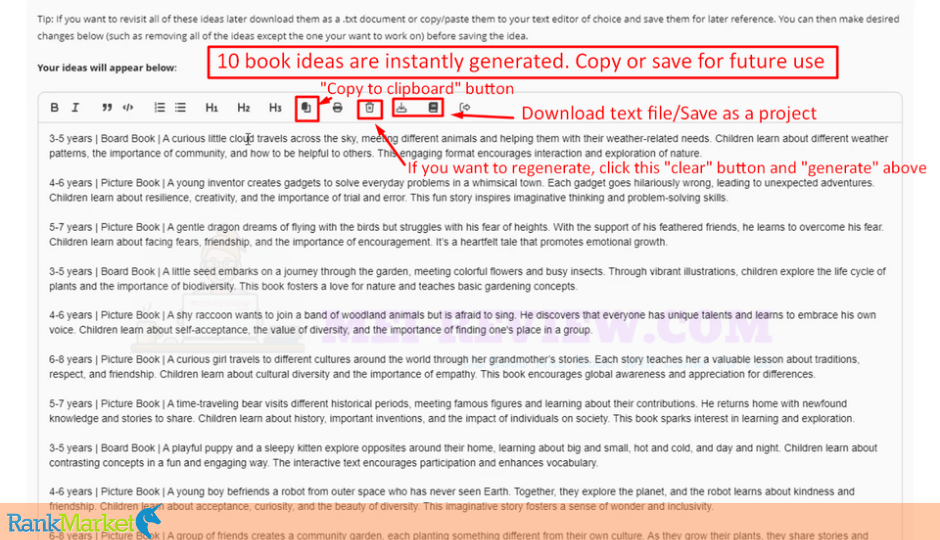
Task: Save ideas as a project
Action: [x=433, y=108]
